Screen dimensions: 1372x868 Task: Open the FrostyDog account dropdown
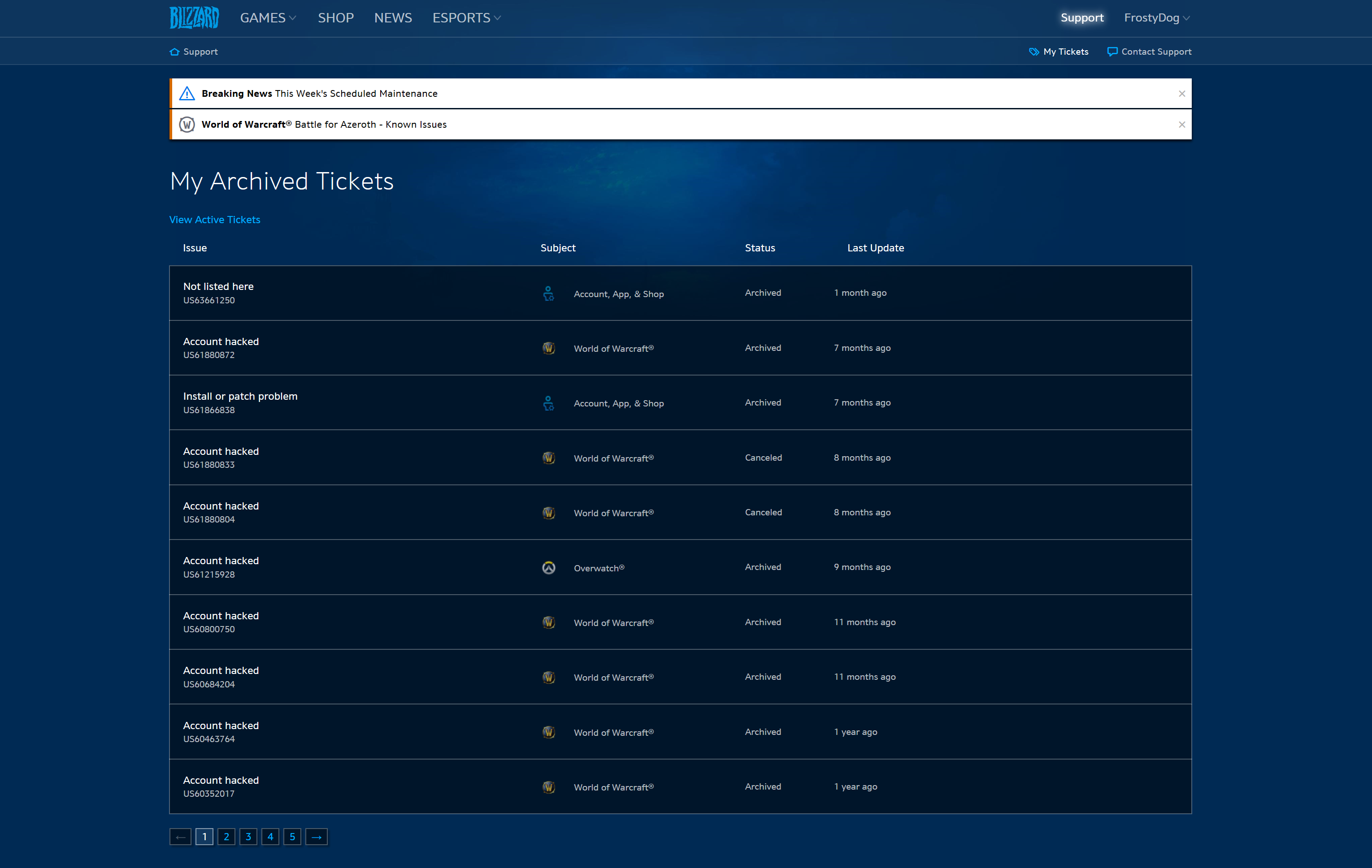coord(1157,17)
